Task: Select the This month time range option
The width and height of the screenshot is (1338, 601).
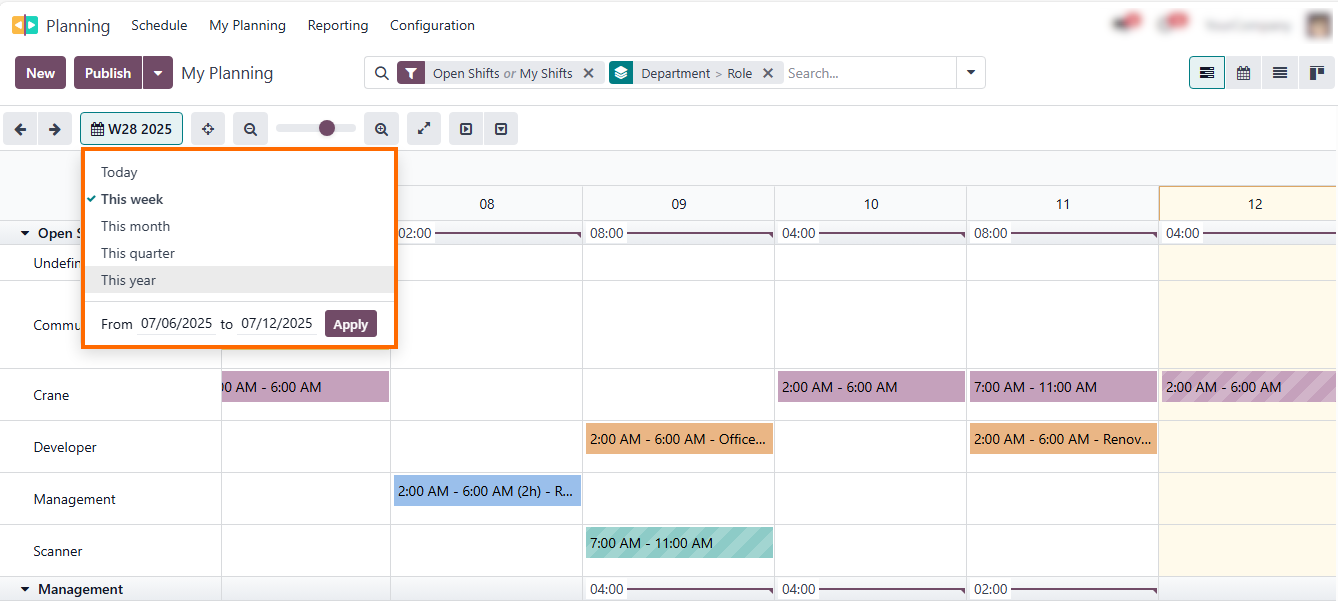Action: click(135, 225)
